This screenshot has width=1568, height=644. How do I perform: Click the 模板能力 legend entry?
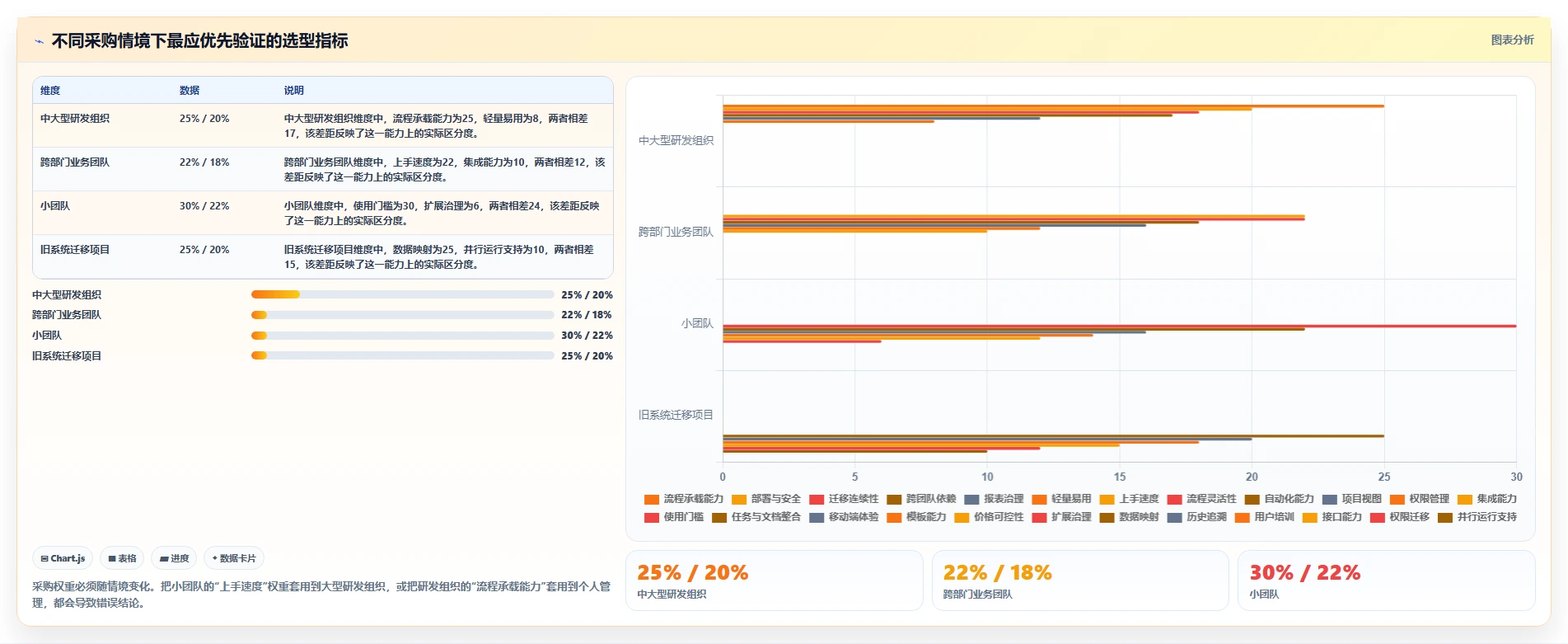pos(916,517)
